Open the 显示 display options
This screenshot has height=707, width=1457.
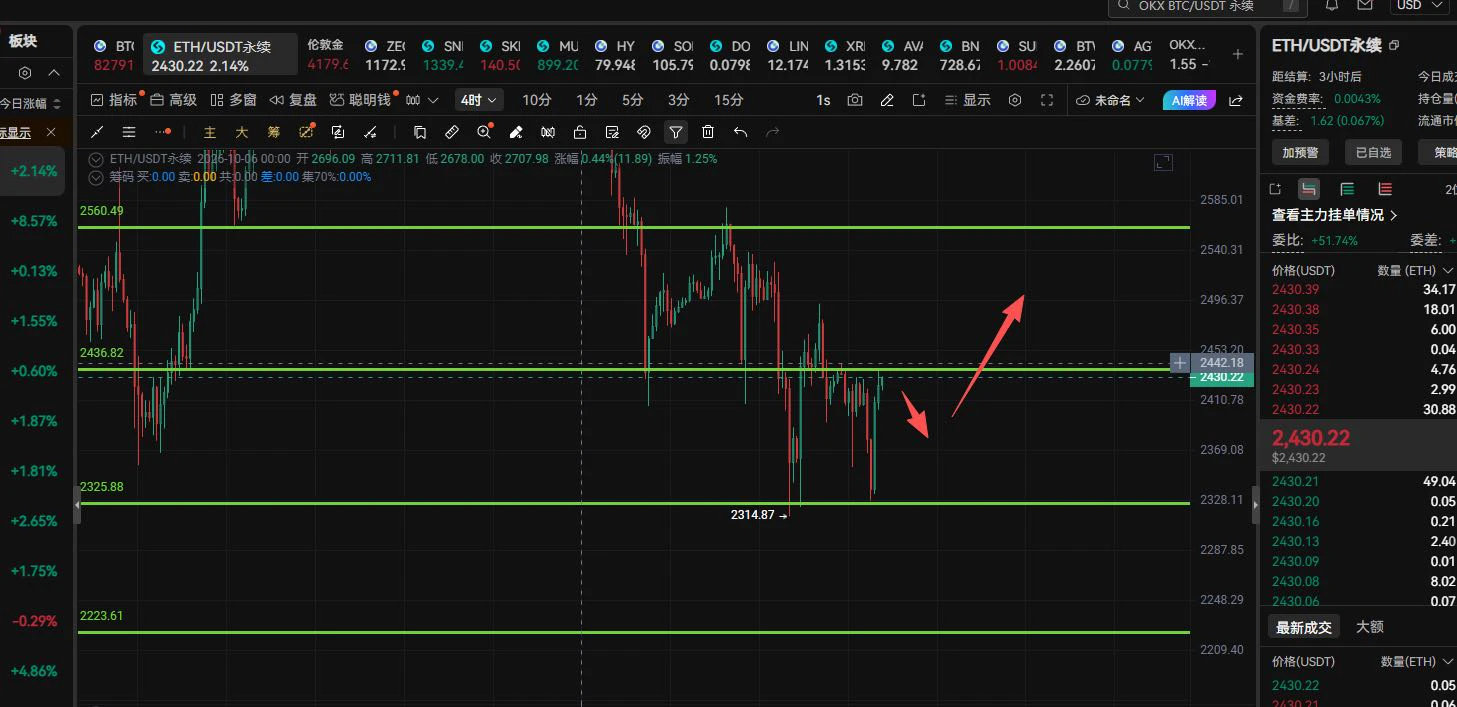tap(968, 100)
